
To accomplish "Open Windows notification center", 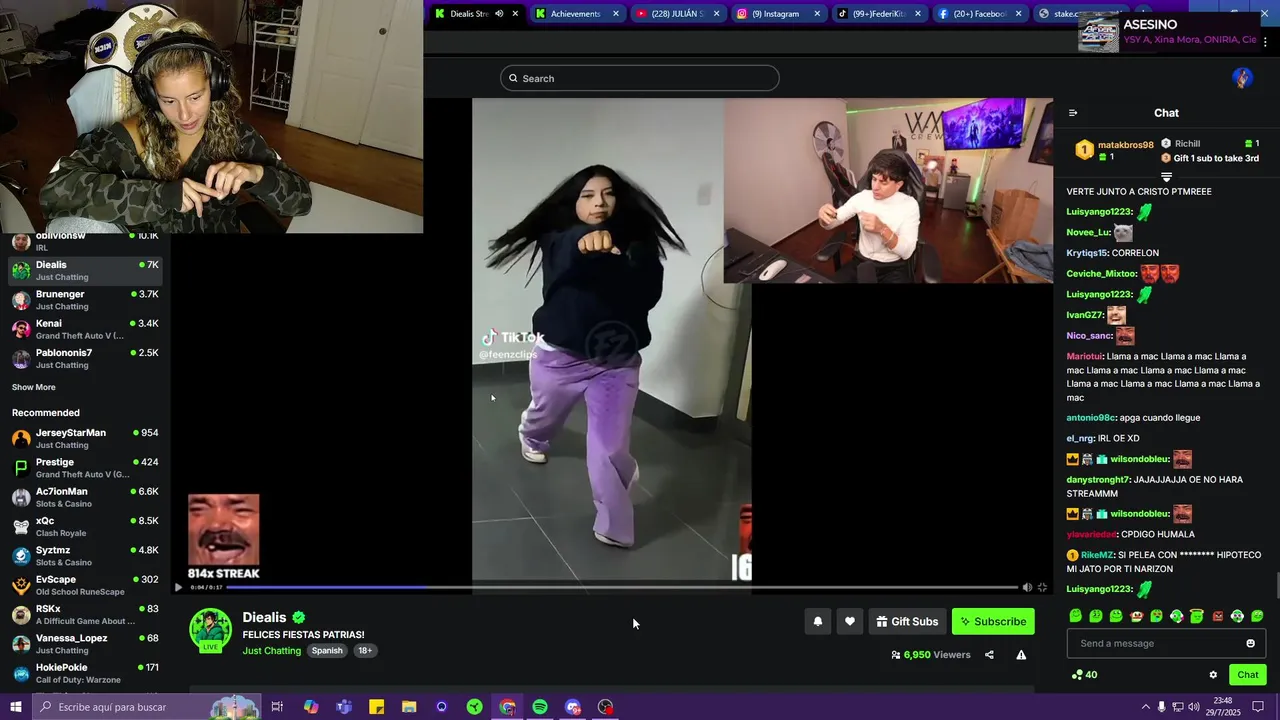I will click(x=1259, y=707).
